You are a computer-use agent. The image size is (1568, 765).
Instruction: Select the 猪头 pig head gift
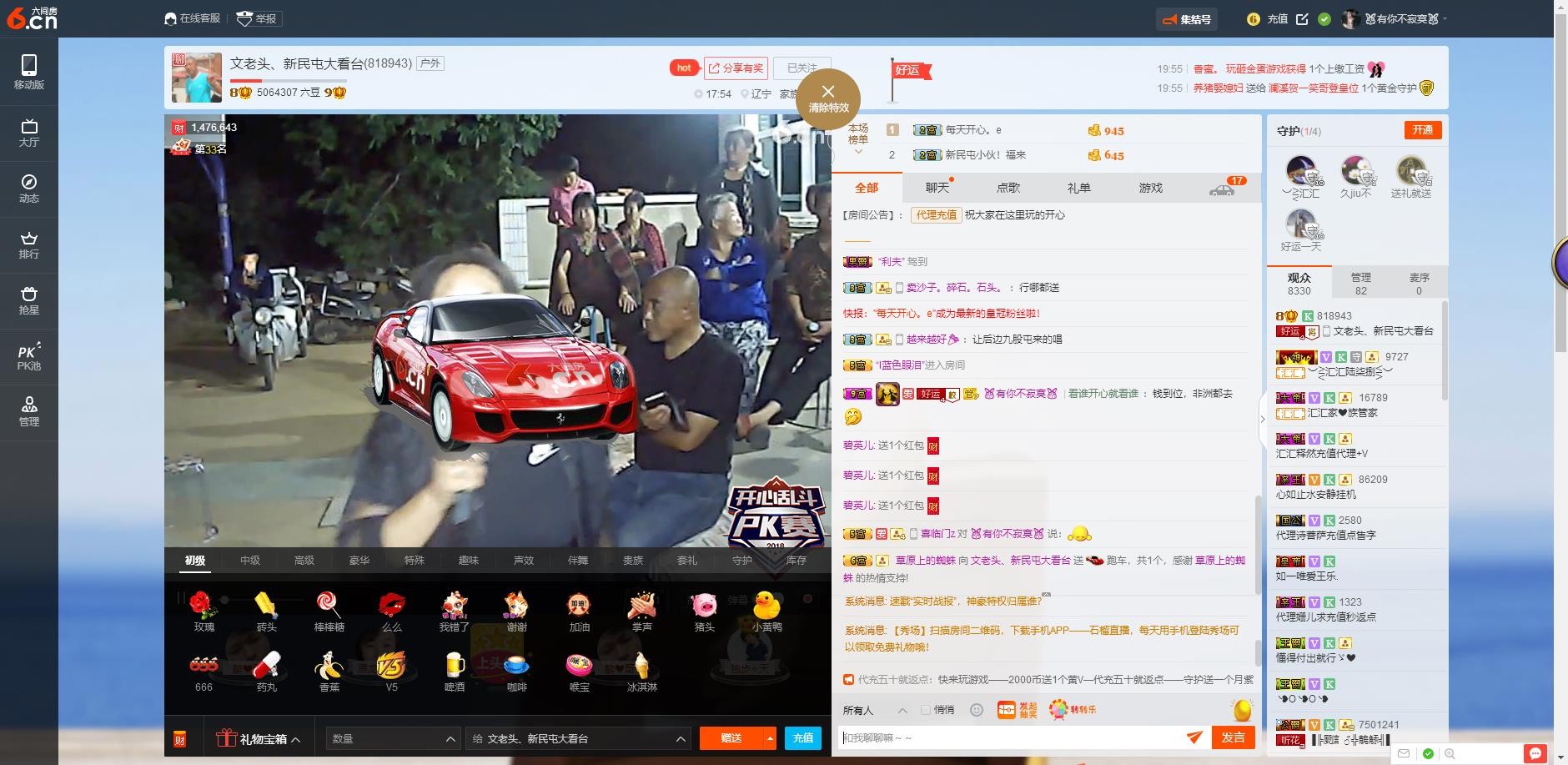point(704,611)
